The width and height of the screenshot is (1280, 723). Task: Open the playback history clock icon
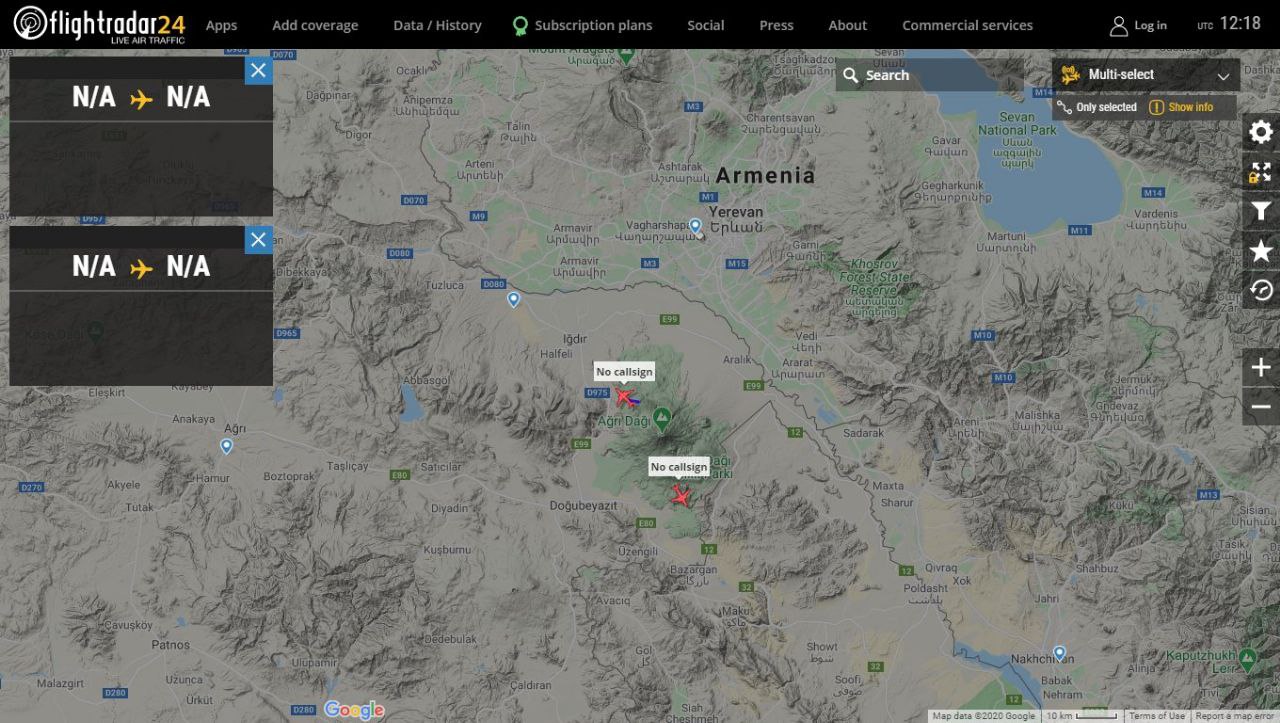tap(1261, 290)
